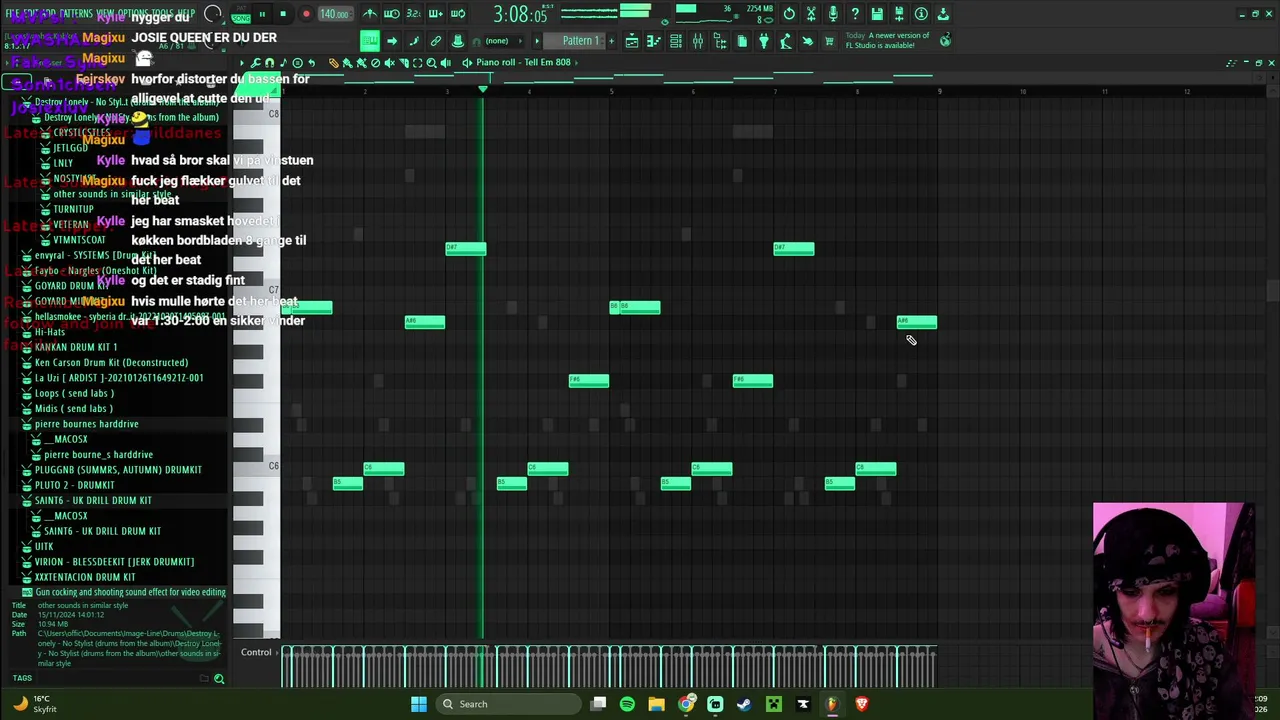Image resolution: width=1280 pixels, height=720 pixels.
Task: Open the OPTIONS menu
Action: (x=134, y=13)
